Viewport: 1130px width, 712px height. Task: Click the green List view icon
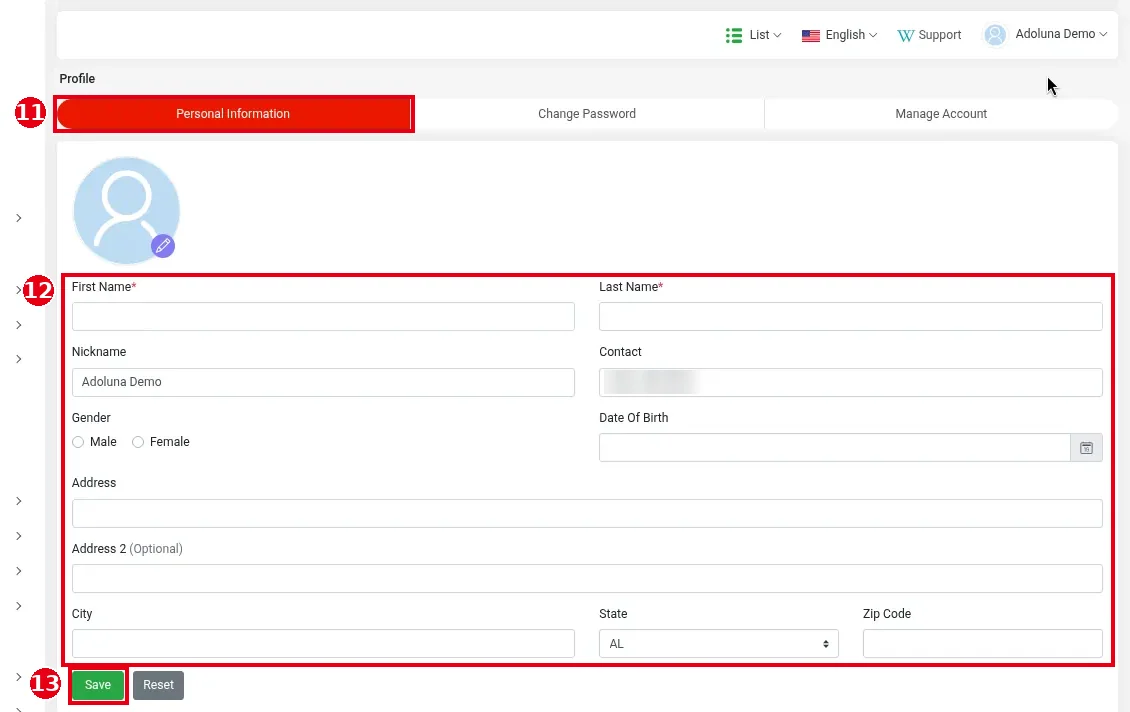click(x=734, y=35)
